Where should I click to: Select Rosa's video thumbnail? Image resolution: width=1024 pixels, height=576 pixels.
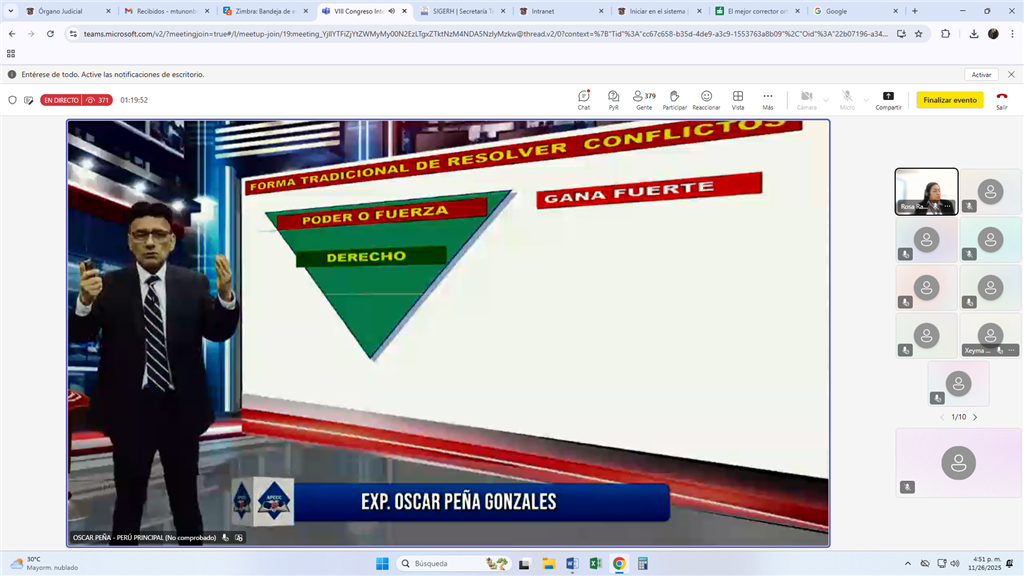(926, 191)
